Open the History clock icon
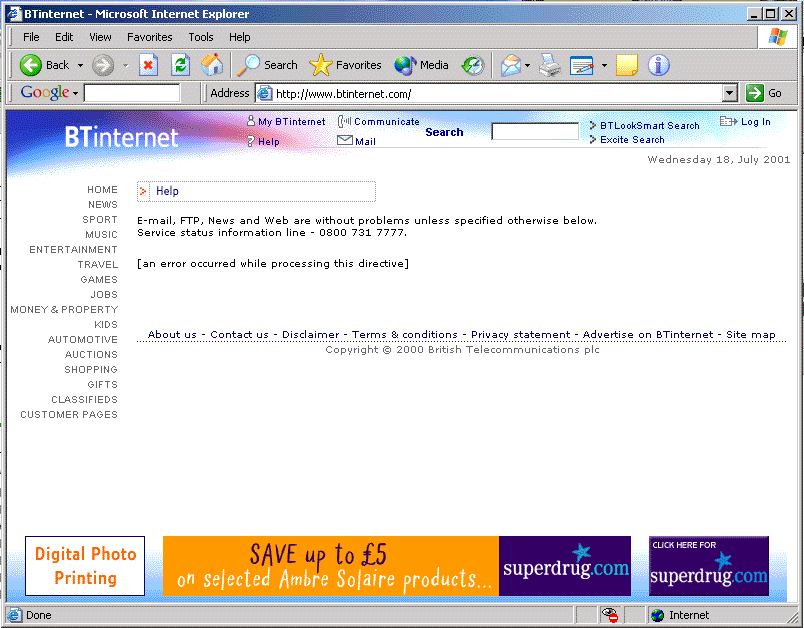804x628 pixels. point(472,65)
